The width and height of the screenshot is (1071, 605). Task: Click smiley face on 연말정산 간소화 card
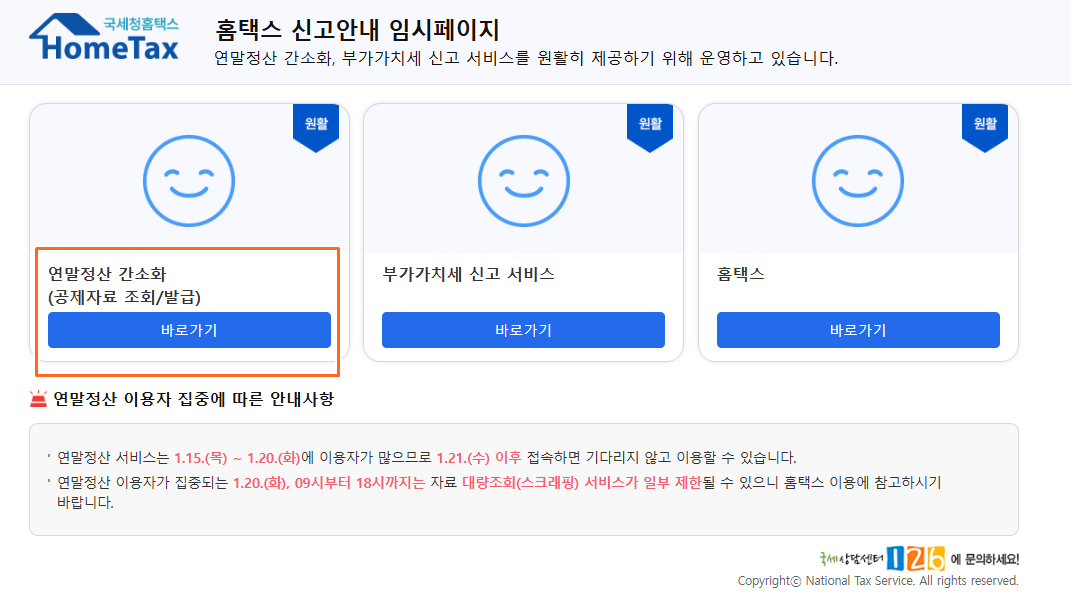pyautogui.click(x=189, y=181)
